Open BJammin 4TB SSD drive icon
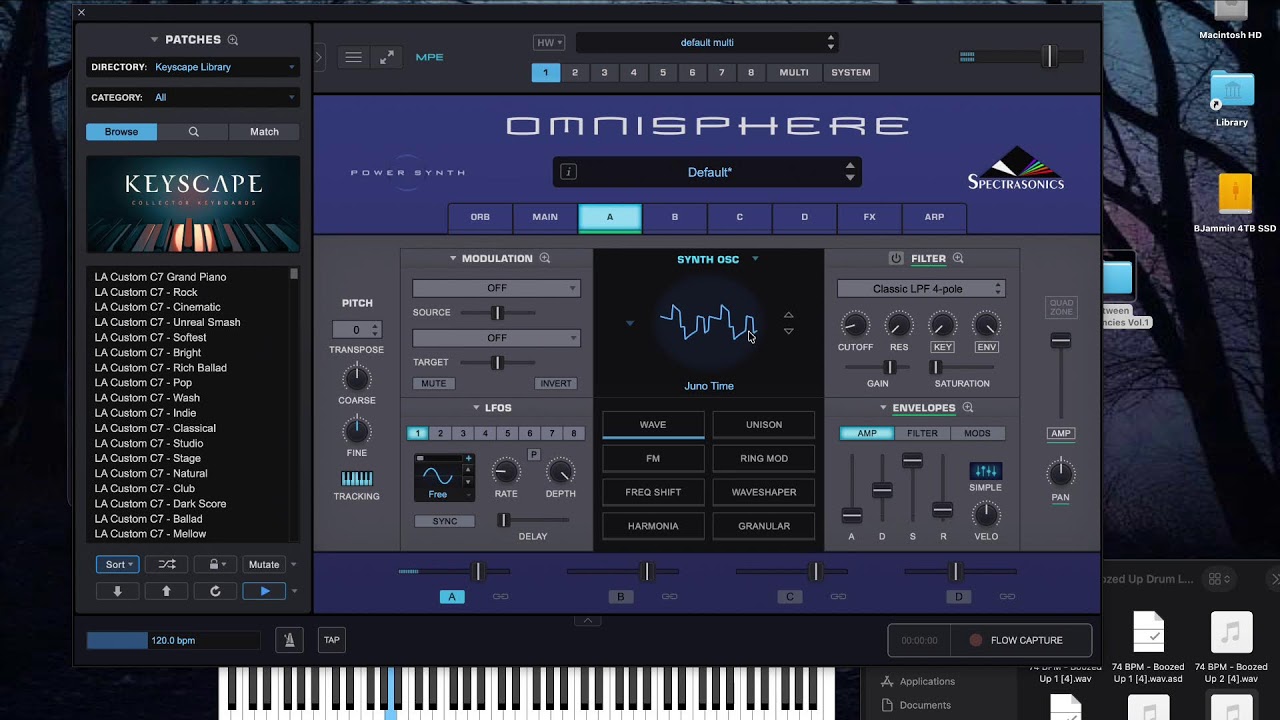 coord(1235,194)
